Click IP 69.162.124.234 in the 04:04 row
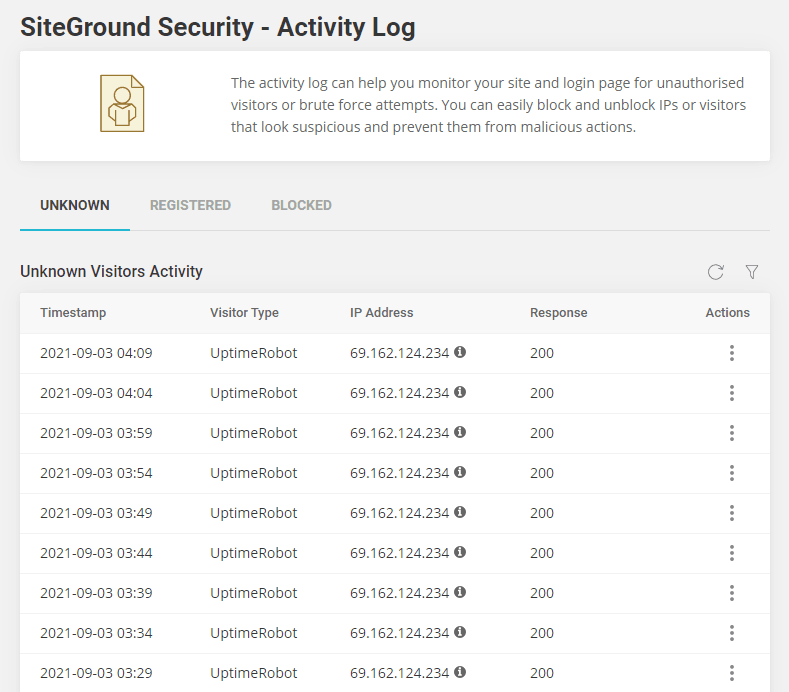Viewport: 789px width, 692px height. [400, 393]
